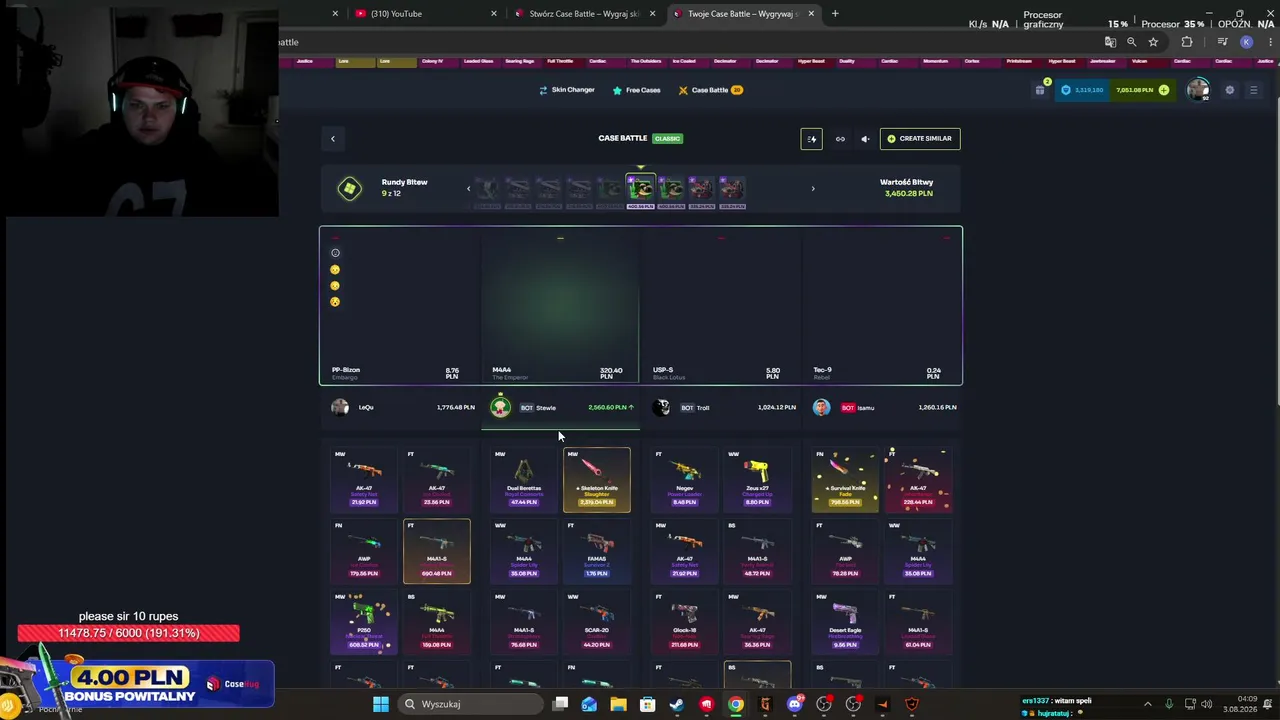Click the PP-Bizon Embargo drop label
Screen dimensions: 1280x720
pos(346,373)
